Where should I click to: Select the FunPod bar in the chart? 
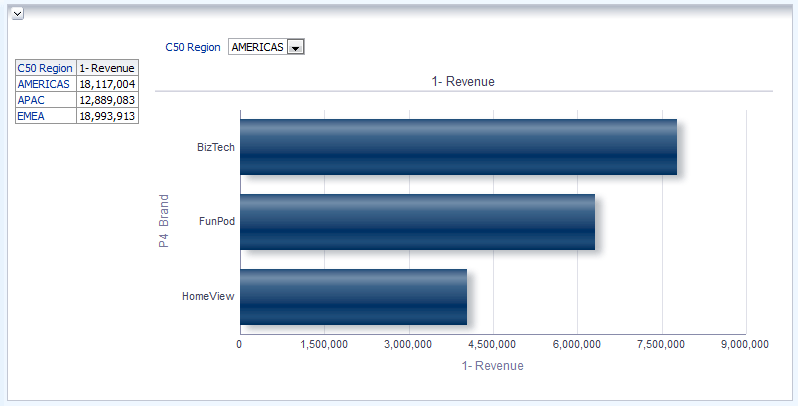pos(417,221)
